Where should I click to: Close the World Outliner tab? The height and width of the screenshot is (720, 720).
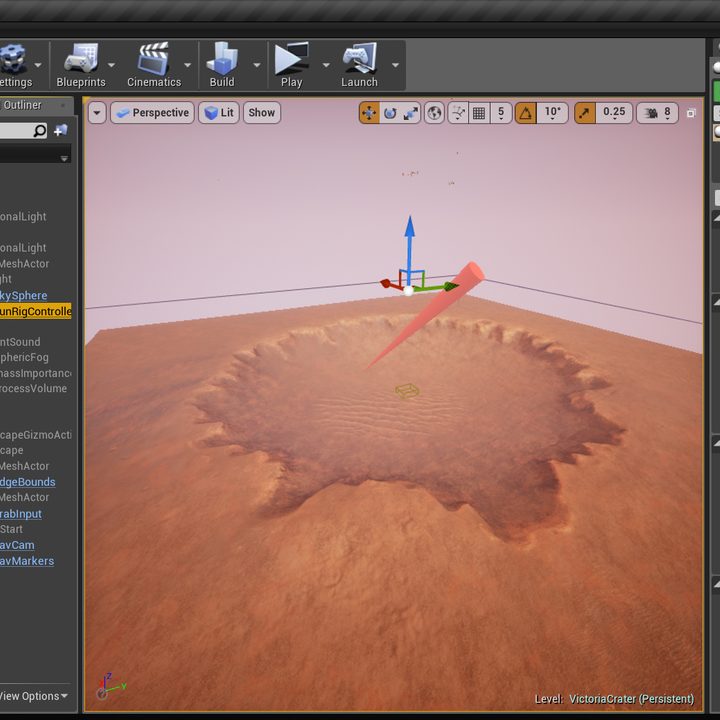63,106
